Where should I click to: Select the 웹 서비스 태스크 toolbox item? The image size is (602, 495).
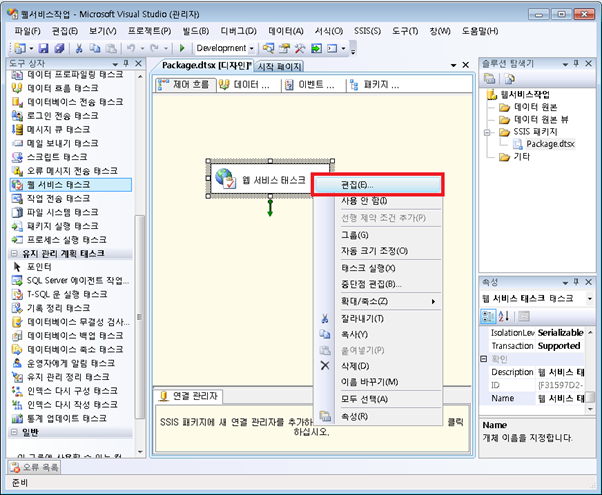click(71, 185)
